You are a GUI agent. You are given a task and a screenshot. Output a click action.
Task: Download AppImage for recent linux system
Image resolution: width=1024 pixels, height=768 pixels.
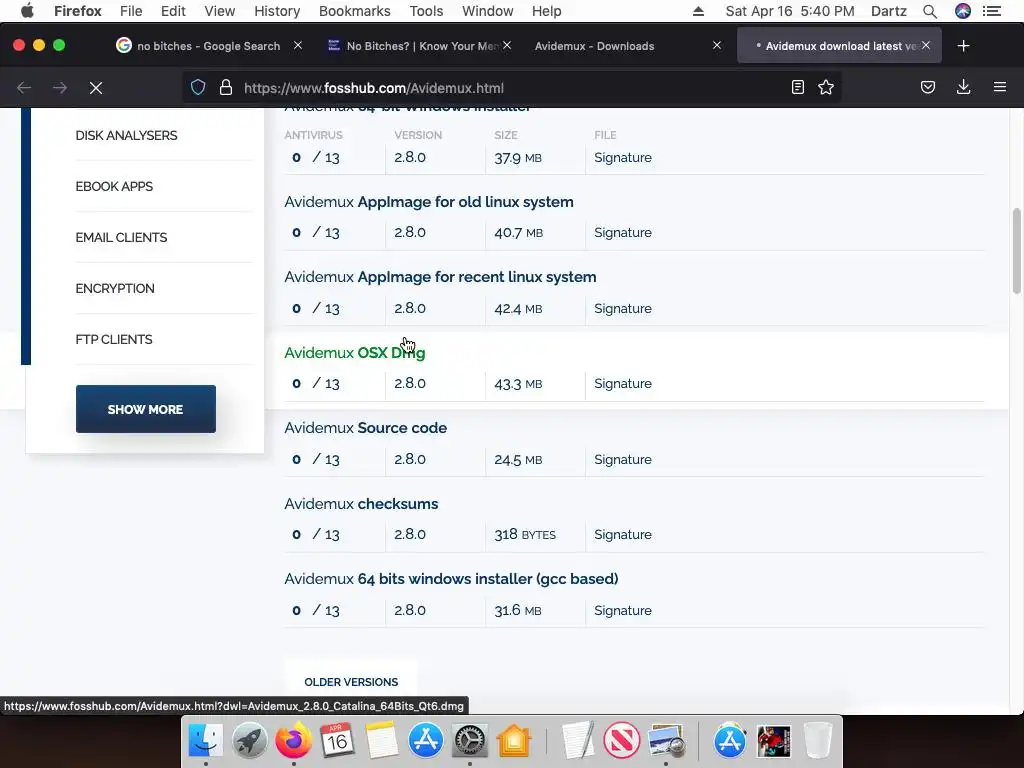(440, 277)
